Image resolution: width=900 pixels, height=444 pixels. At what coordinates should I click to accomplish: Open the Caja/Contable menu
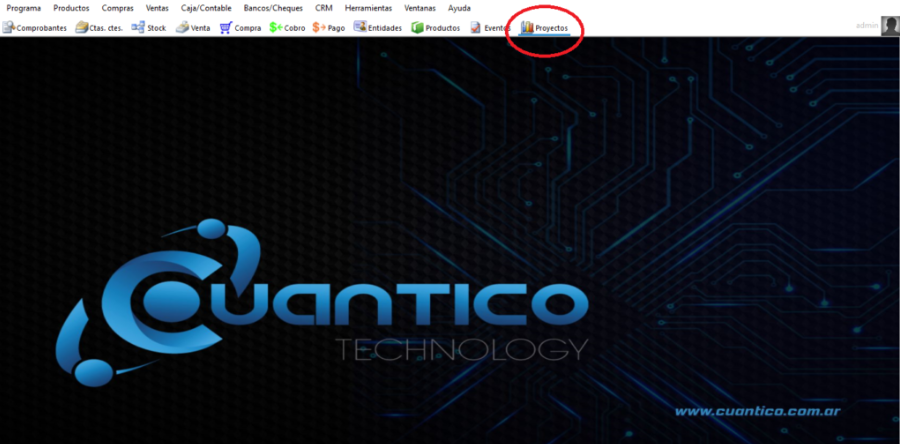pos(206,9)
